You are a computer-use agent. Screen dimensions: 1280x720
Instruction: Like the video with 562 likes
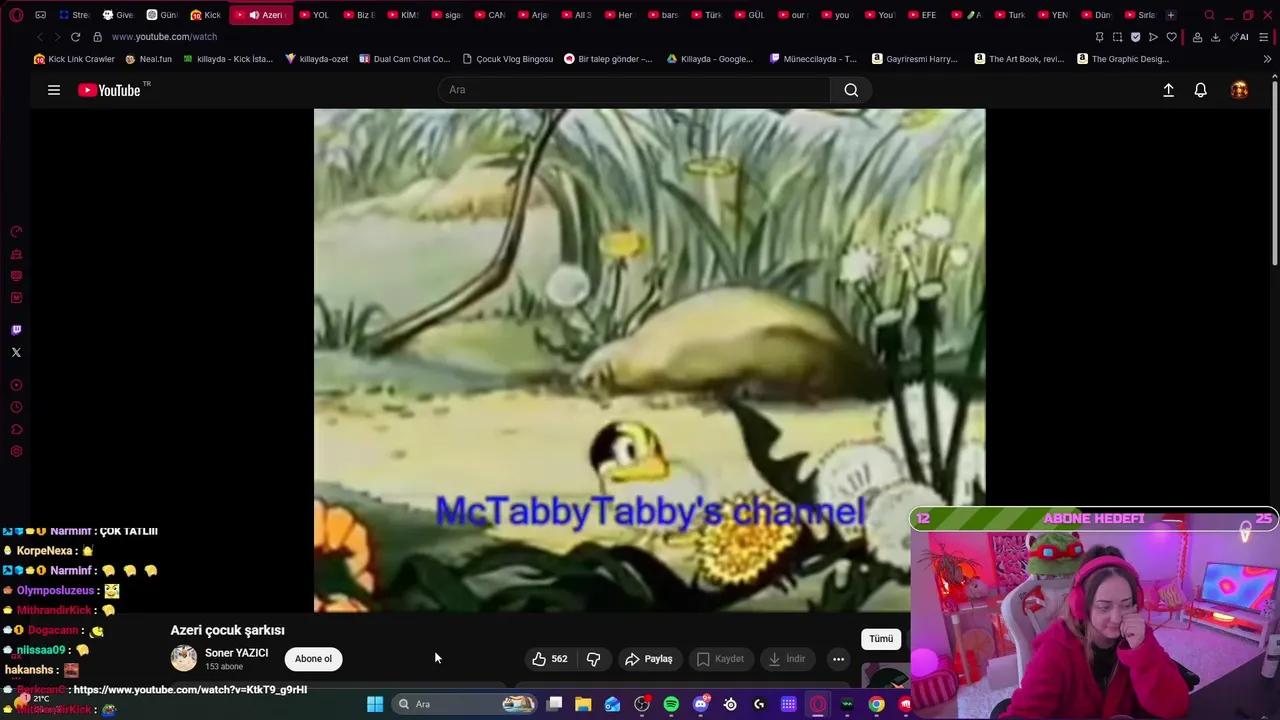[x=549, y=659]
